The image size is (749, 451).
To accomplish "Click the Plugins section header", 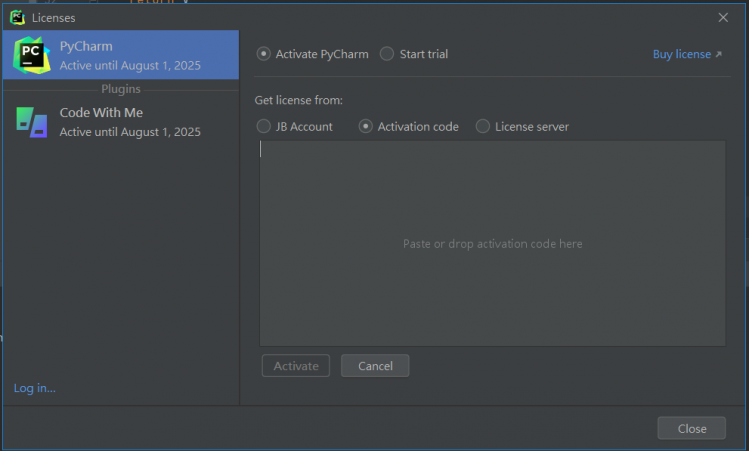I will pos(121,89).
